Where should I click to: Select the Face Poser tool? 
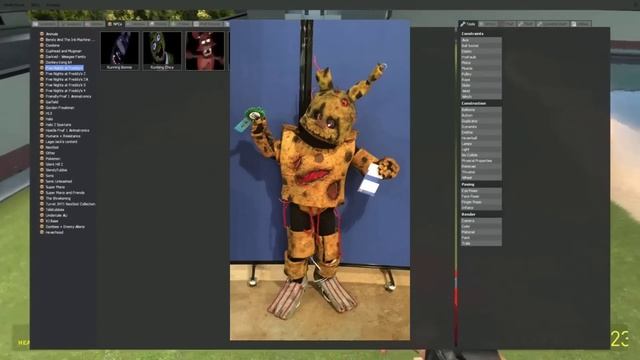pyautogui.click(x=481, y=196)
